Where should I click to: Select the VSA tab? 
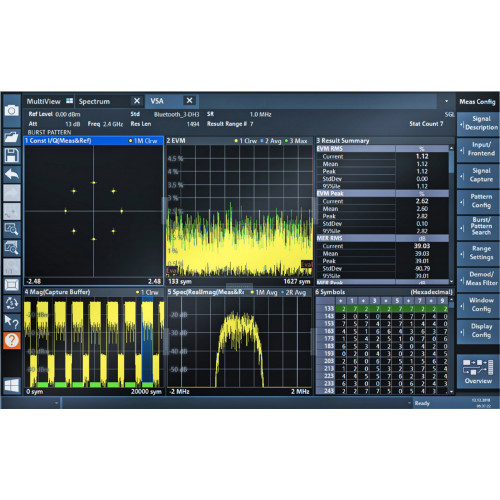[157, 101]
